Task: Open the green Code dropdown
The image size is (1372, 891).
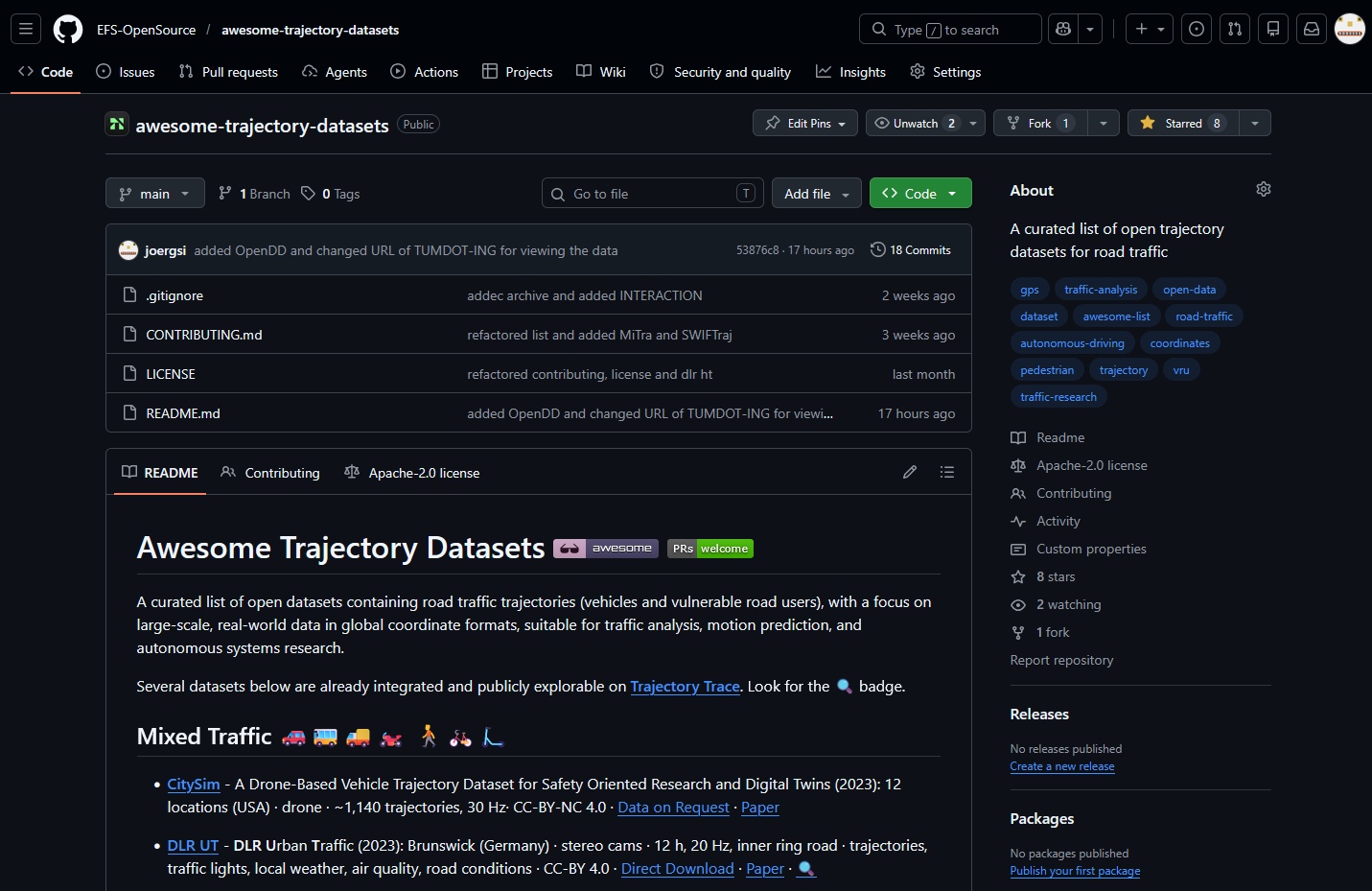Action: pyautogui.click(x=920, y=193)
